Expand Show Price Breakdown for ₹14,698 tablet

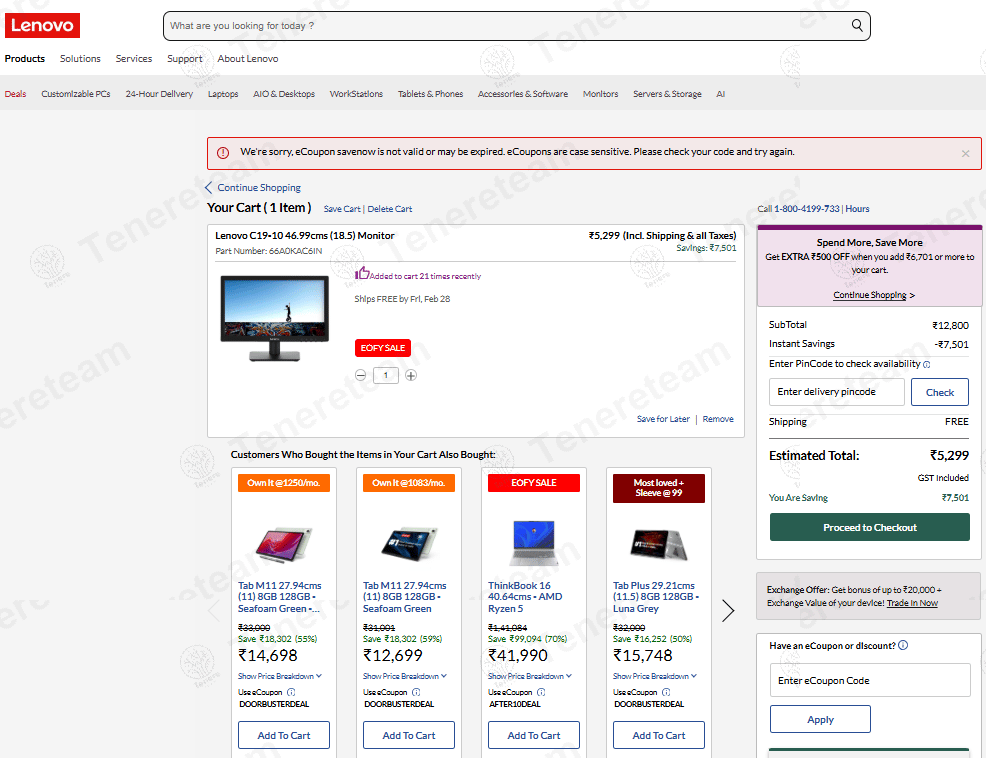(x=280, y=676)
